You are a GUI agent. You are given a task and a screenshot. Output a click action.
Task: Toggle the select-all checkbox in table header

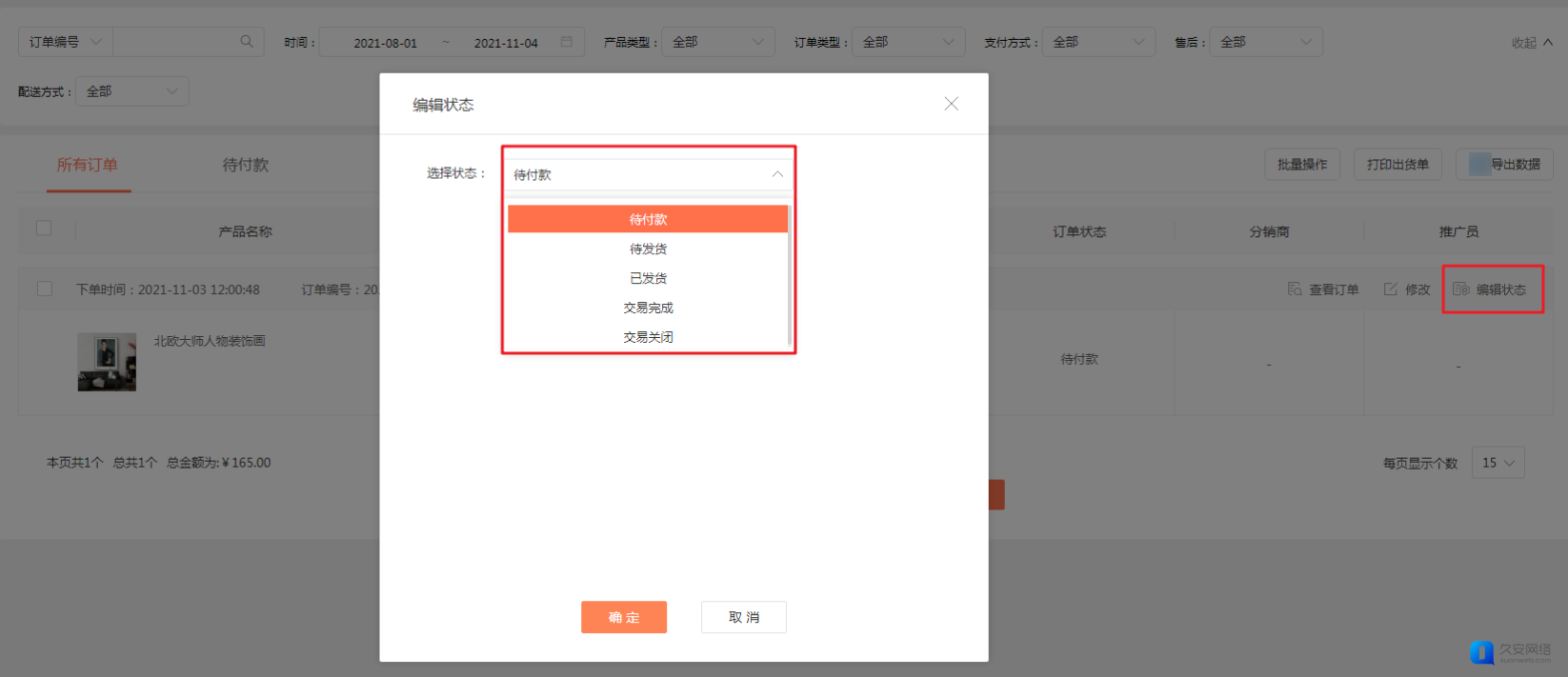(x=44, y=229)
